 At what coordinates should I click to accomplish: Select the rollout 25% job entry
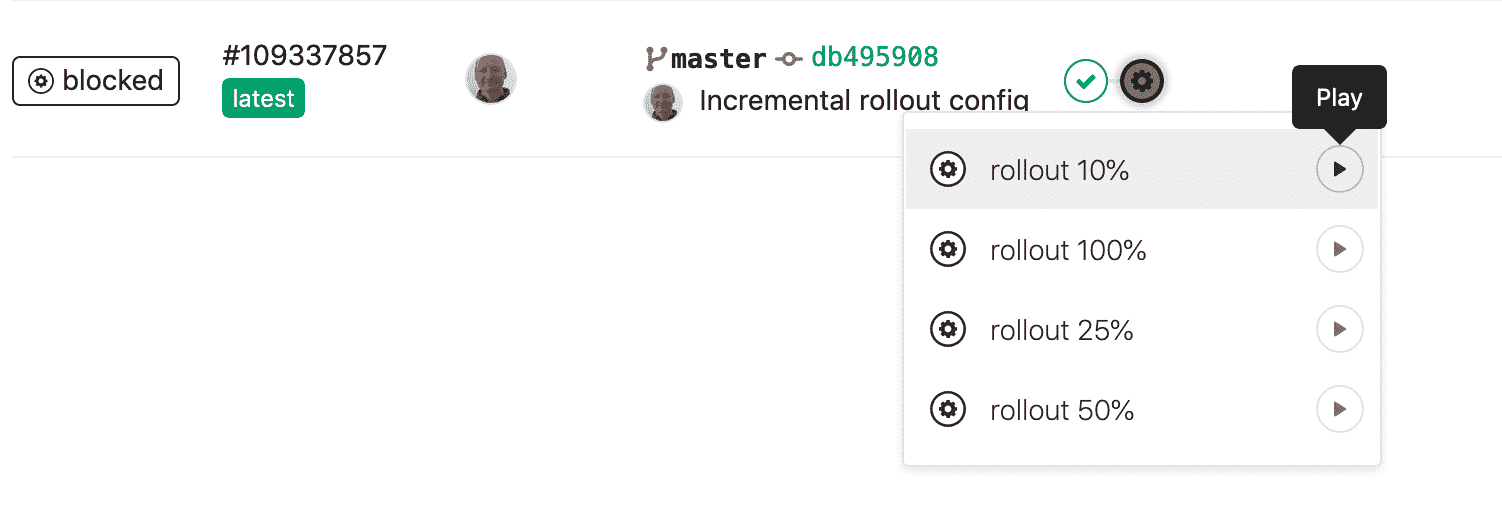(x=1061, y=331)
